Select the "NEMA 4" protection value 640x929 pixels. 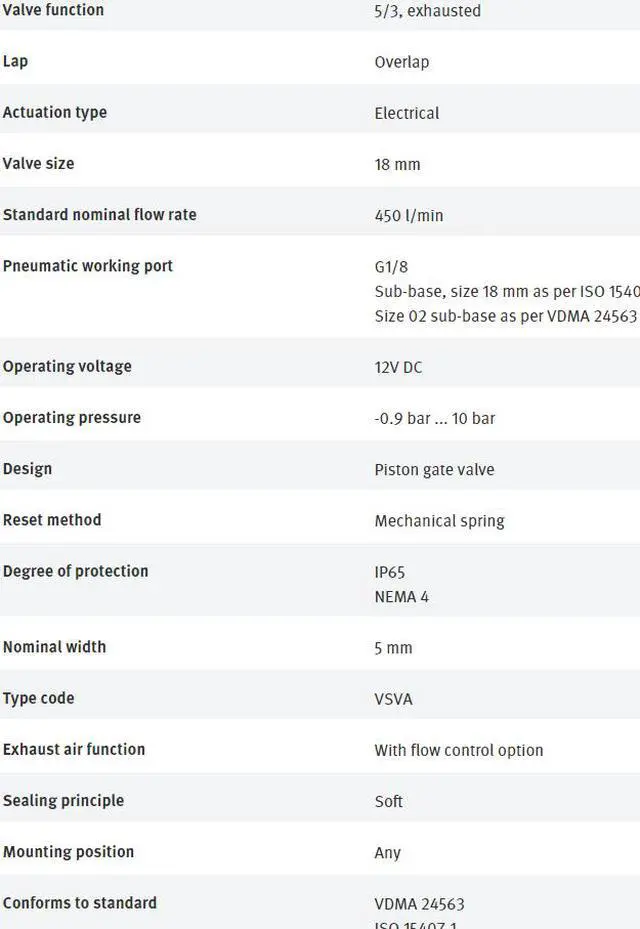click(401, 597)
